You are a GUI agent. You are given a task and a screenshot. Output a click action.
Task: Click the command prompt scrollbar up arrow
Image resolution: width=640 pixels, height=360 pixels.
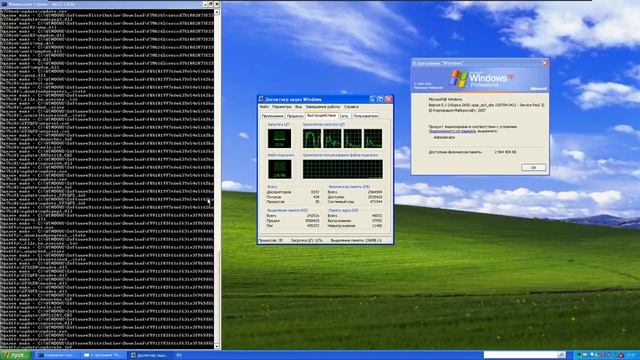tap(217, 12)
